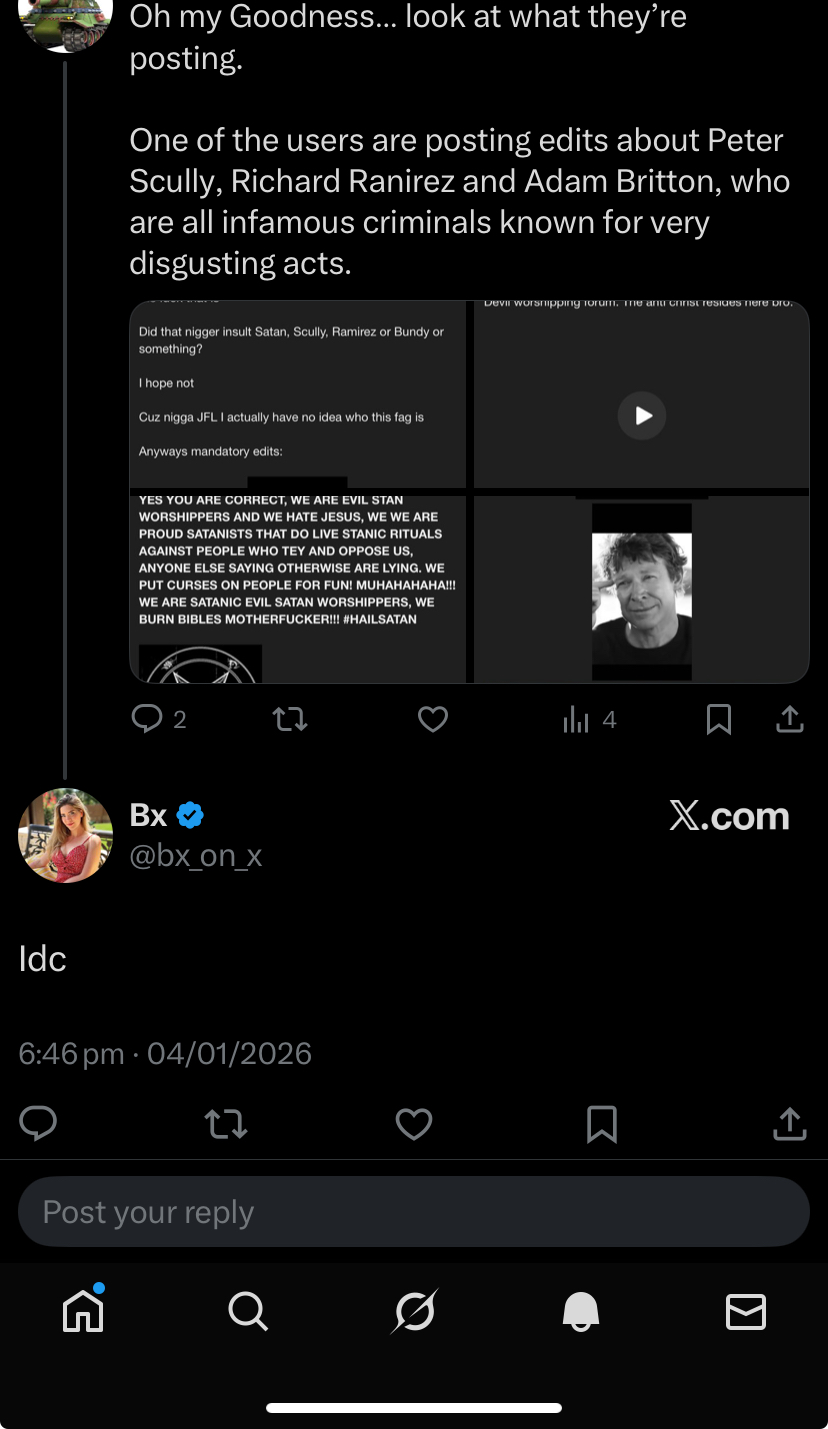Bookmark the parent post

(x=718, y=719)
